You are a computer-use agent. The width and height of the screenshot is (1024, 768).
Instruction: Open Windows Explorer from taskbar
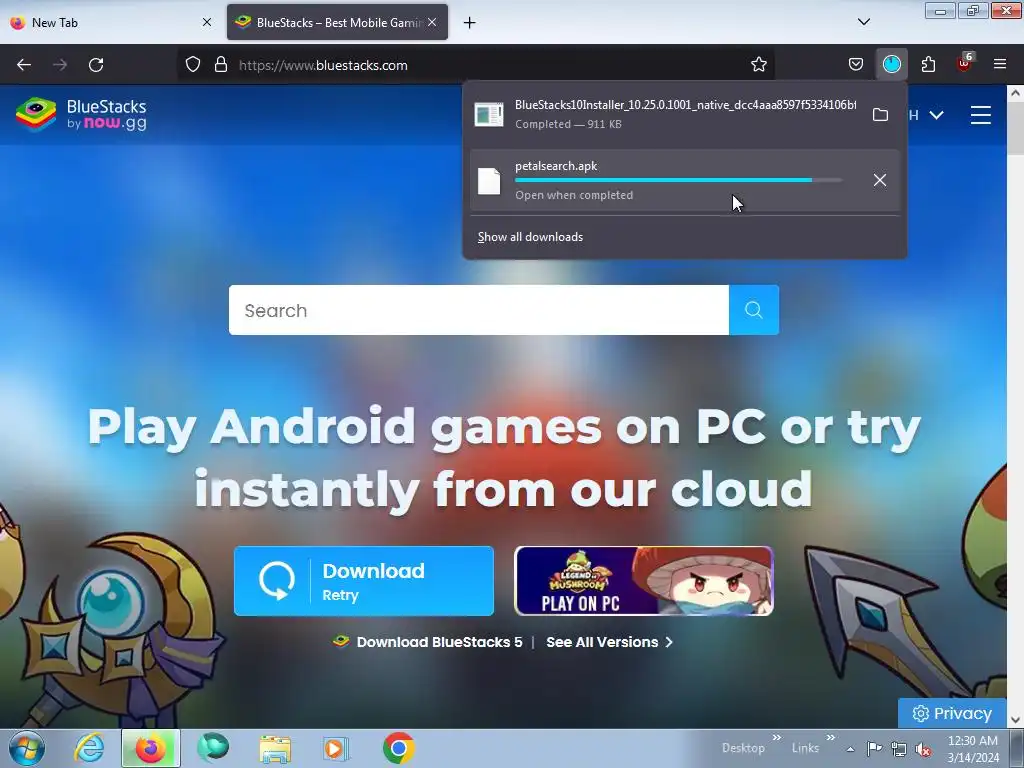tap(275, 748)
